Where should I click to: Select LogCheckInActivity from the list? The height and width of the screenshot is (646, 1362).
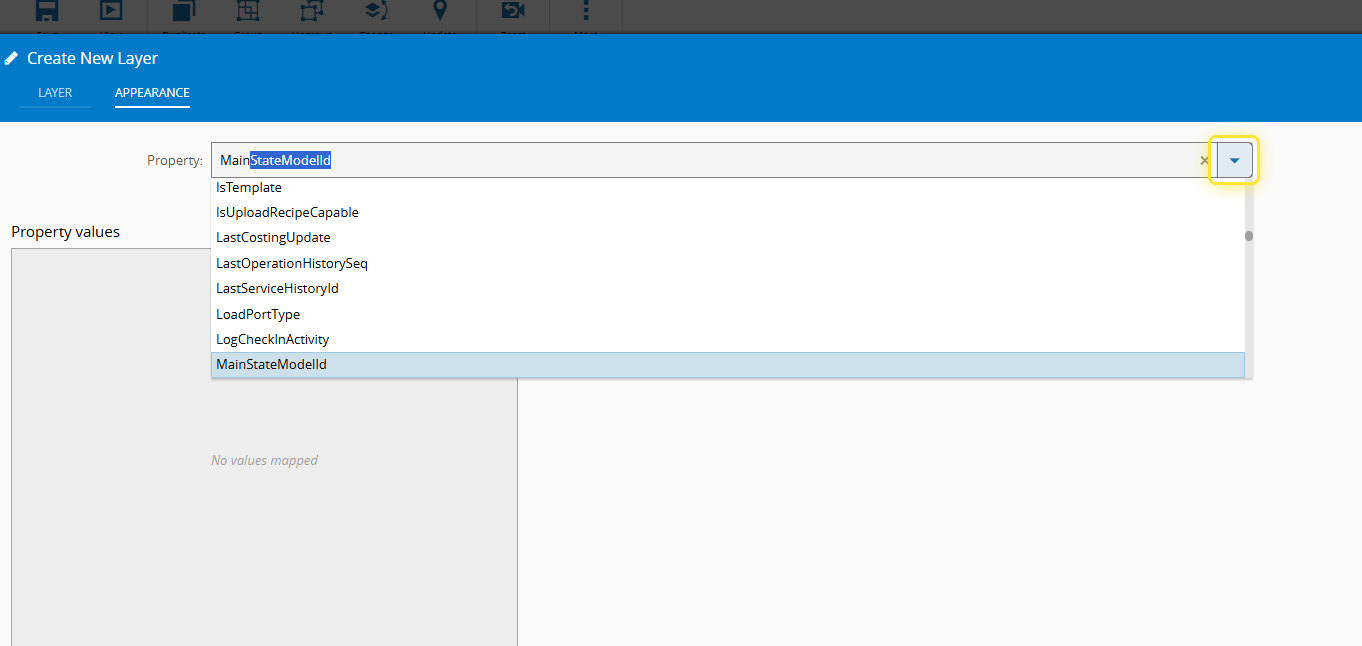728,339
